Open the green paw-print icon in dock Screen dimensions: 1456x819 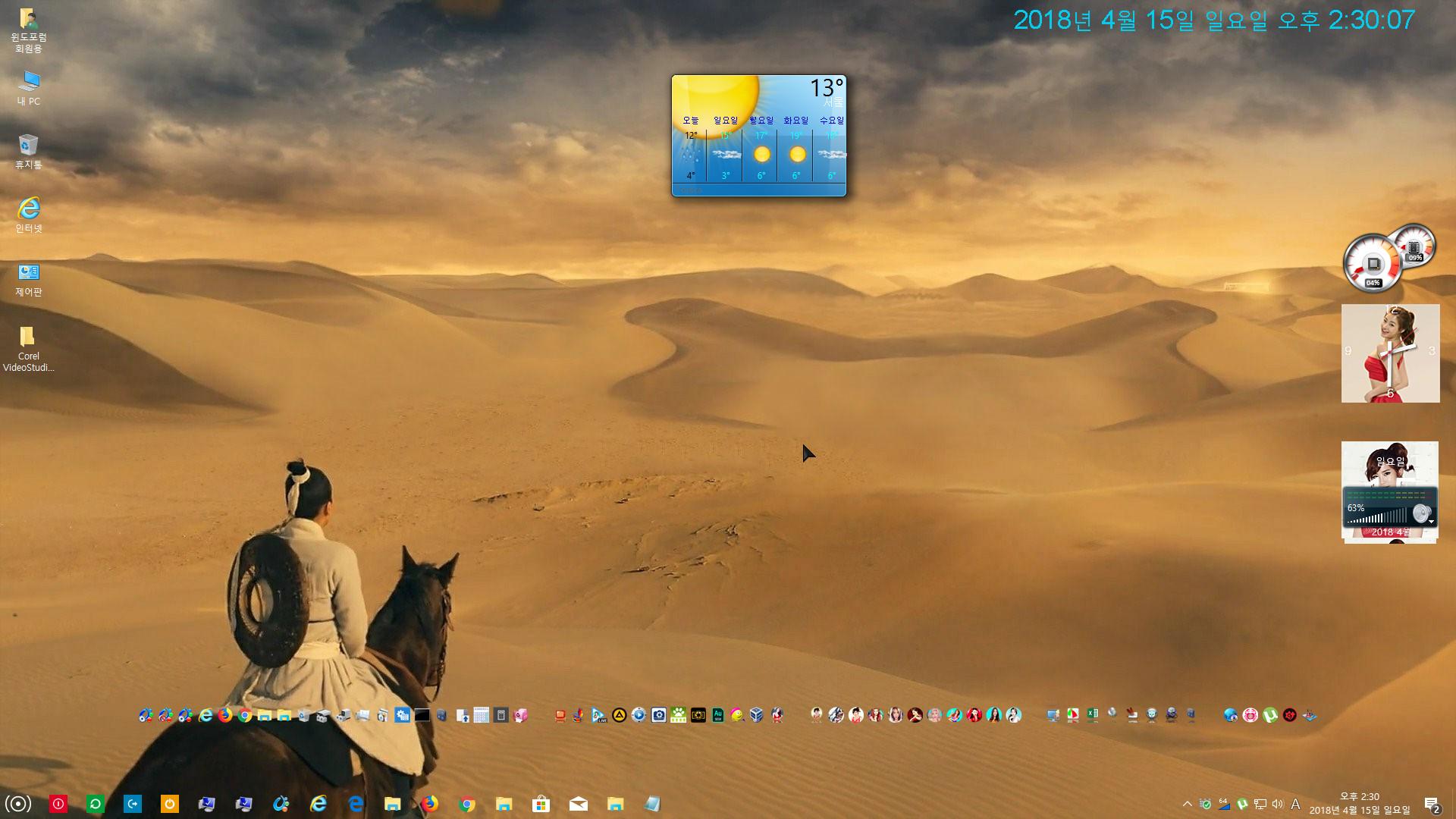tap(679, 715)
